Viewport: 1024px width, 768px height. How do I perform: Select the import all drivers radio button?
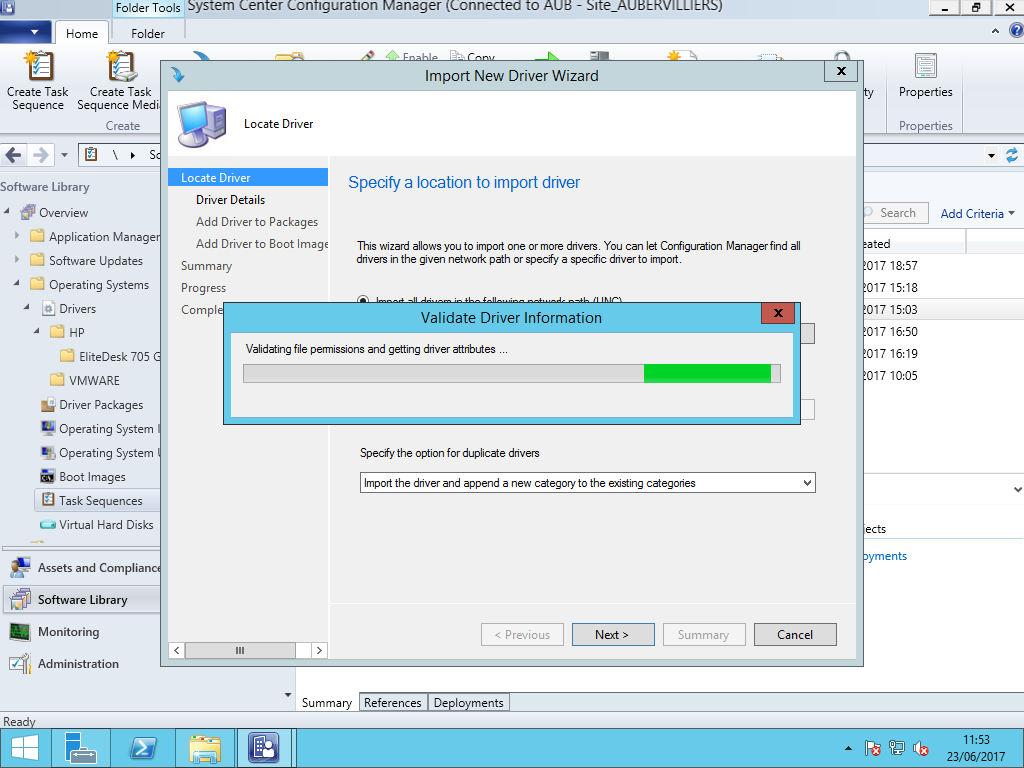(363, 301)
